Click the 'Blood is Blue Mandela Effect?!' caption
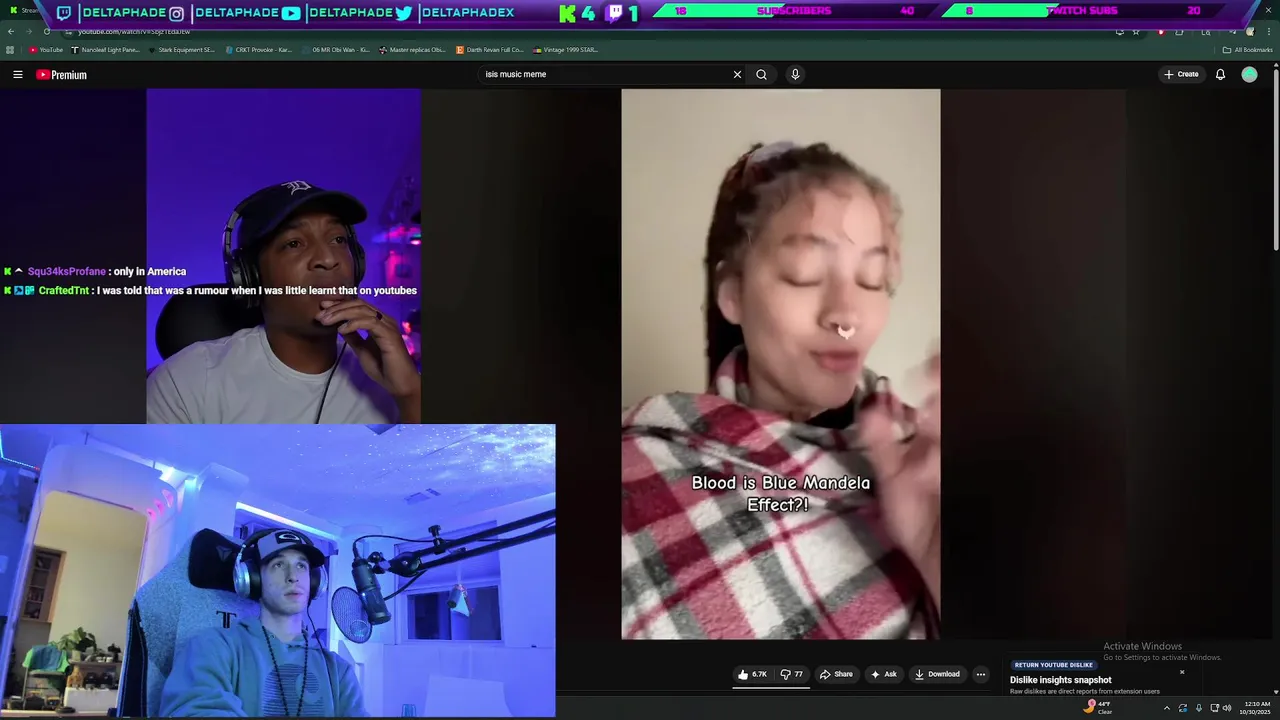This screenshot has height=720, width=1280. point(780,494)
